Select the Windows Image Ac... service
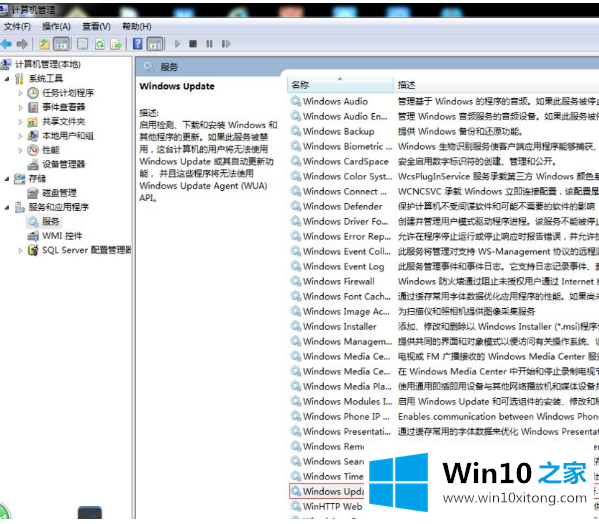 346,312
